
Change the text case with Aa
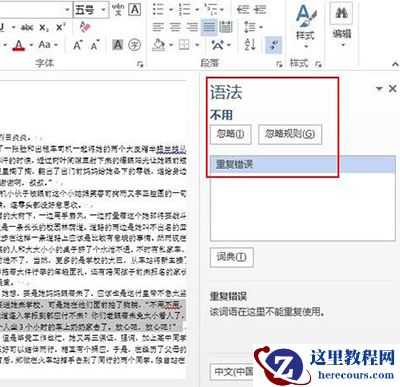pyautogui.click(x=45, y=45)
